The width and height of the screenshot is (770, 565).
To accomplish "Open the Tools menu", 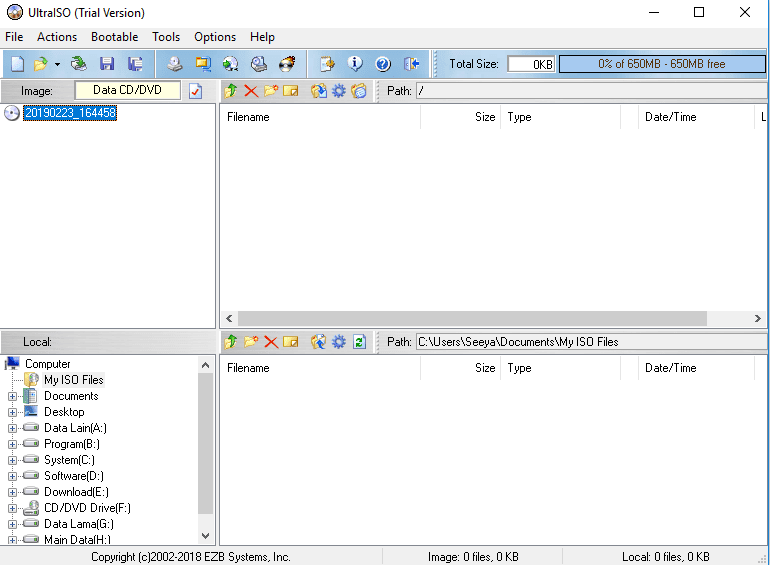I will coord(166,37).
